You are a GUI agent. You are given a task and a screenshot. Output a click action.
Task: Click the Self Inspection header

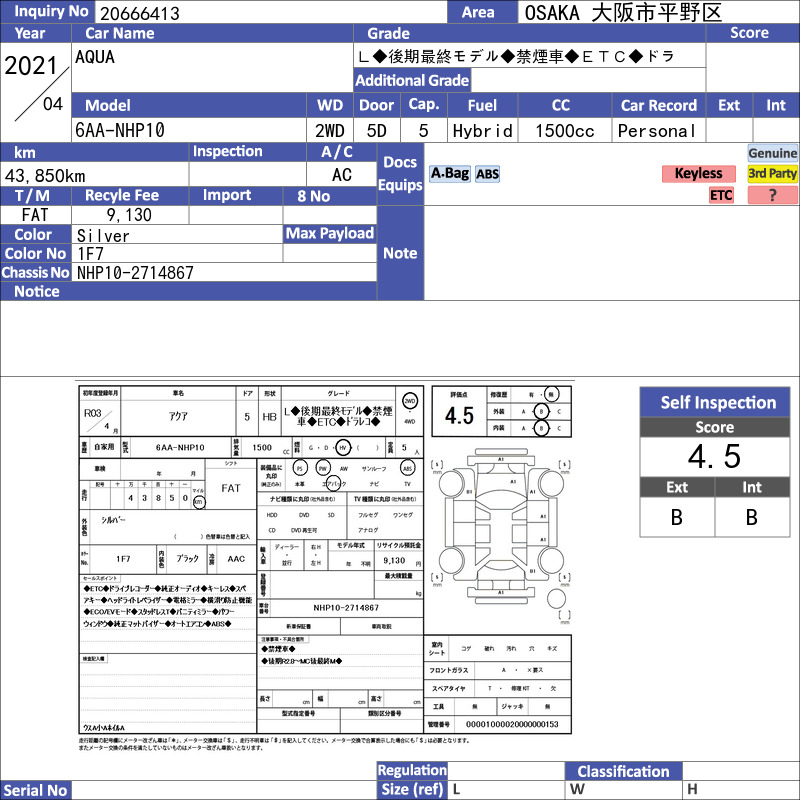point(715,402)
